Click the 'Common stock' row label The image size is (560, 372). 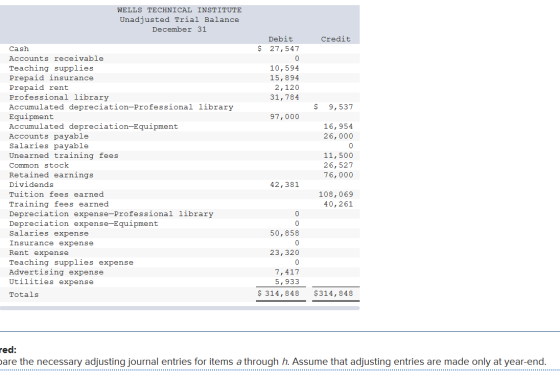tap(39, 165)
